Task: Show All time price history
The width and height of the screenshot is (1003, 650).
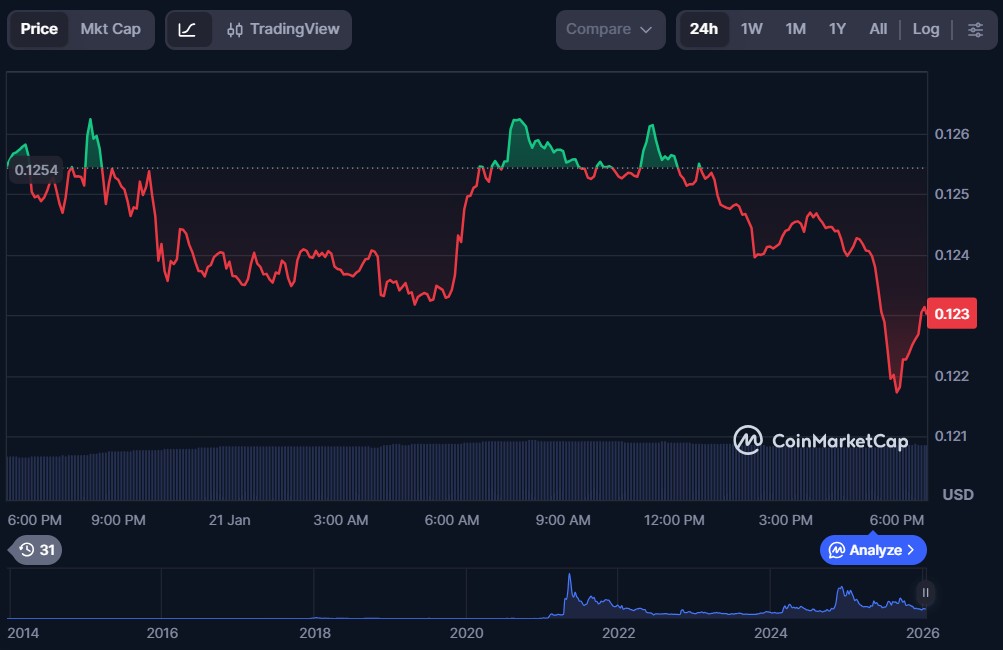Action: (x=878, y=30)
